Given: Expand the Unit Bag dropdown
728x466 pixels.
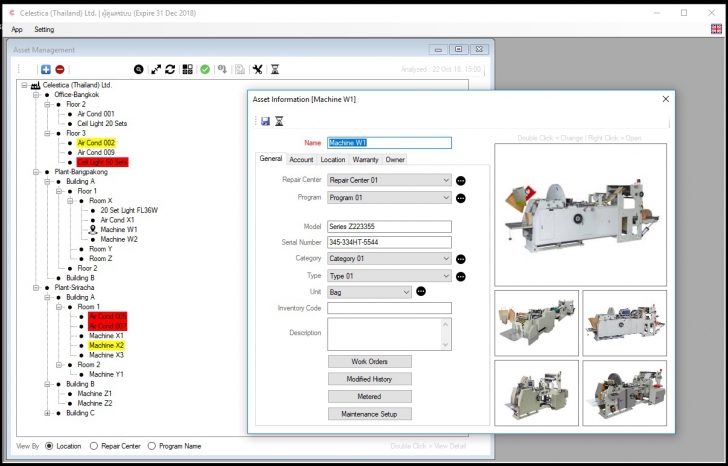Looking at the screenshot, I should point(406,292).
